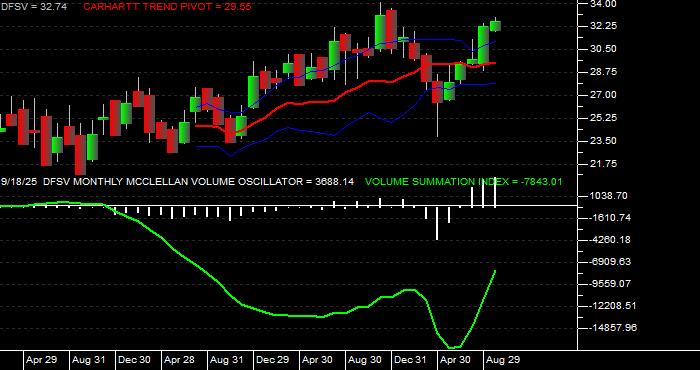Select the Apr 28 date marker
This screenshot has width=700, height=370.
click(179, 360)
